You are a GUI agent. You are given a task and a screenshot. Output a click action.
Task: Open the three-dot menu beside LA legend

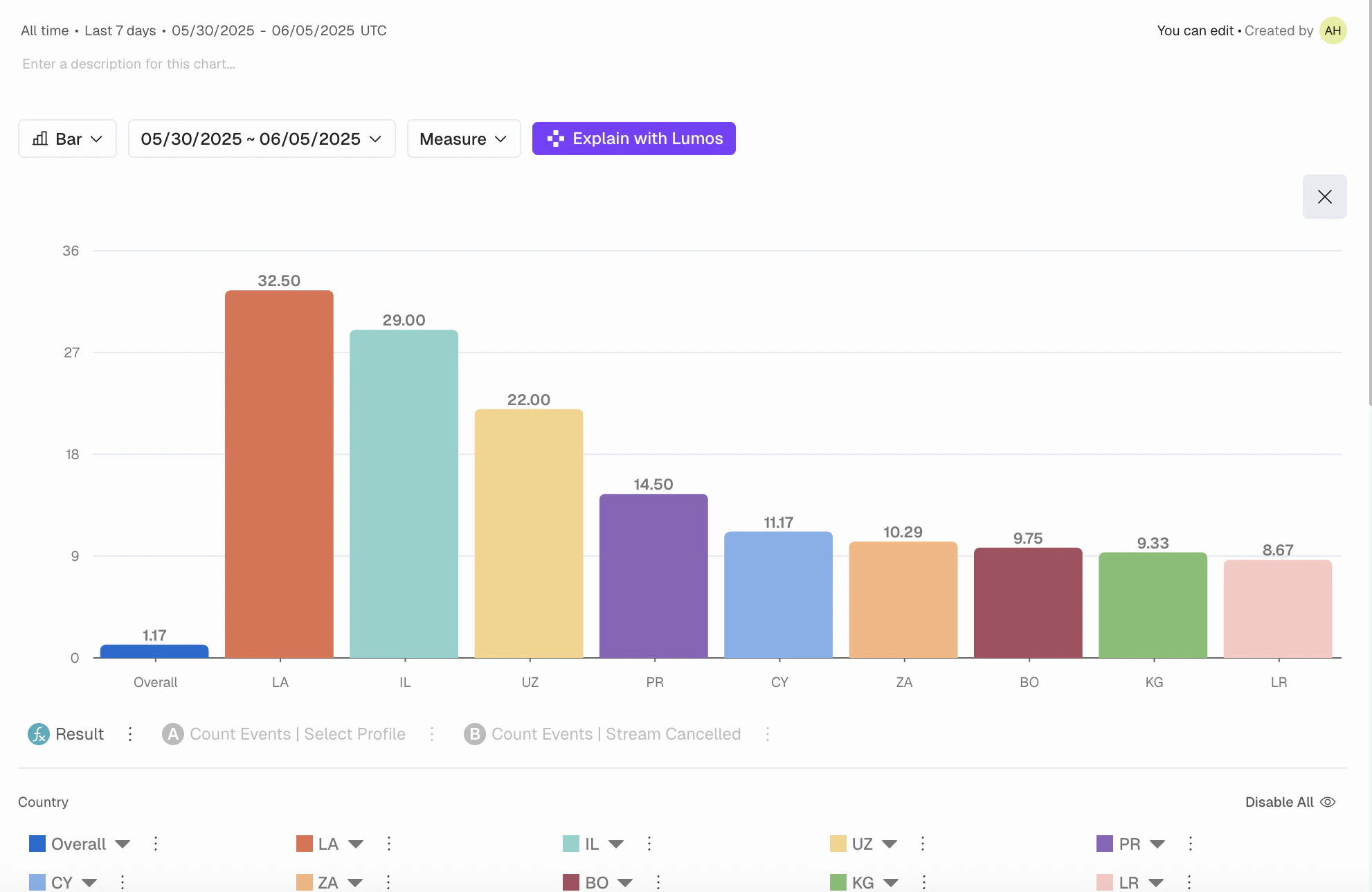389,844
